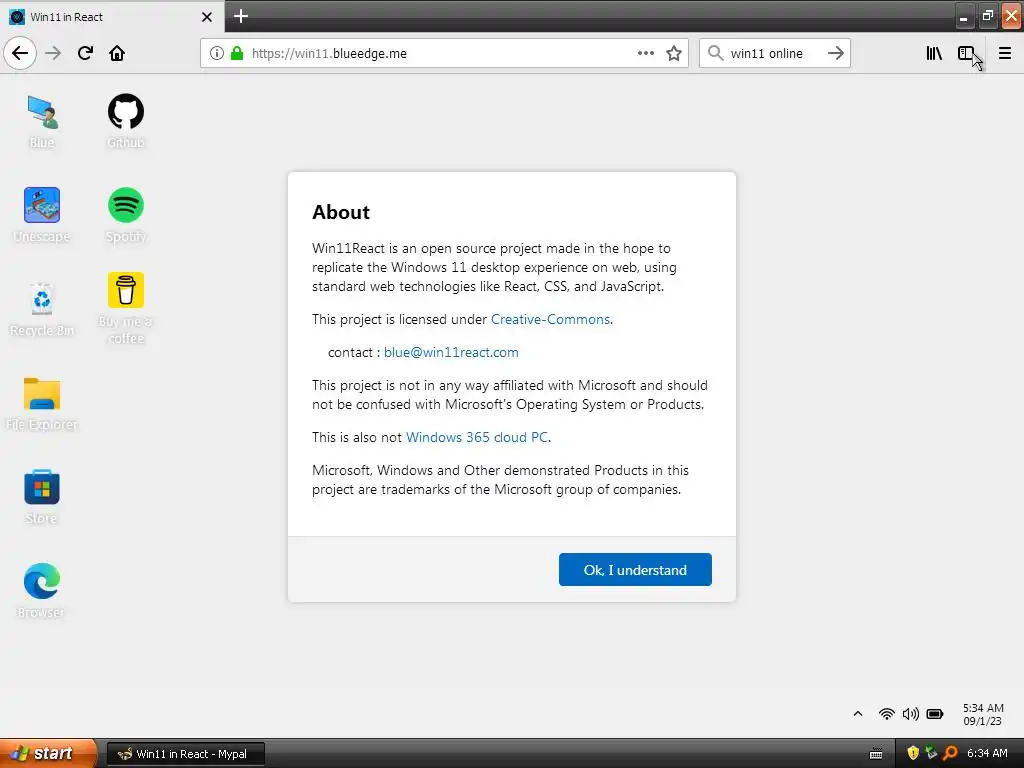Open the Store desktop icon
This screenshot has height=768, width=1024.
coord(42,498)
